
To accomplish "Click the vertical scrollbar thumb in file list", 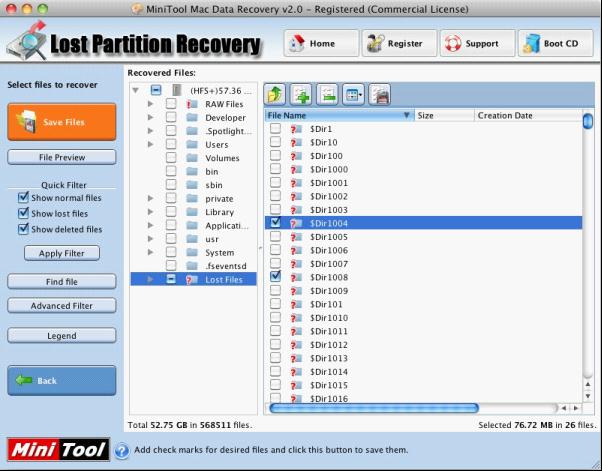I will point(588,121).
